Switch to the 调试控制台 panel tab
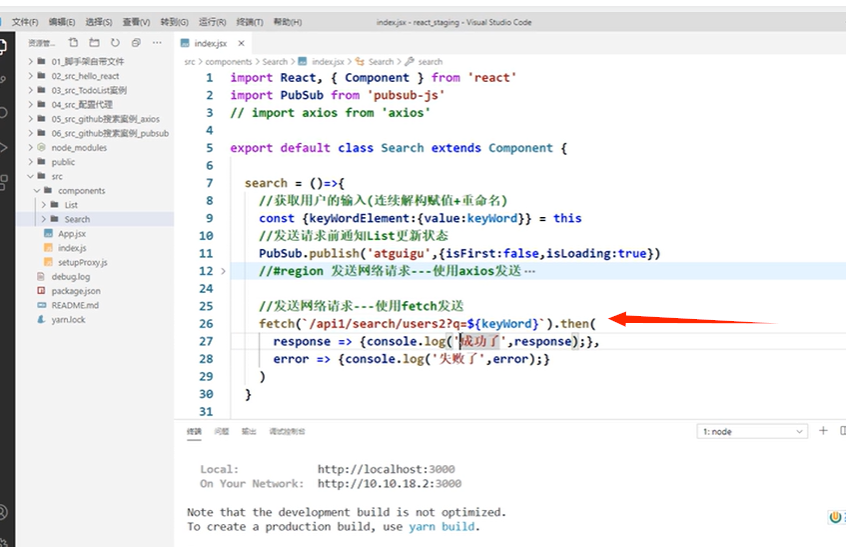846x547 pixels. coord(287,432)
